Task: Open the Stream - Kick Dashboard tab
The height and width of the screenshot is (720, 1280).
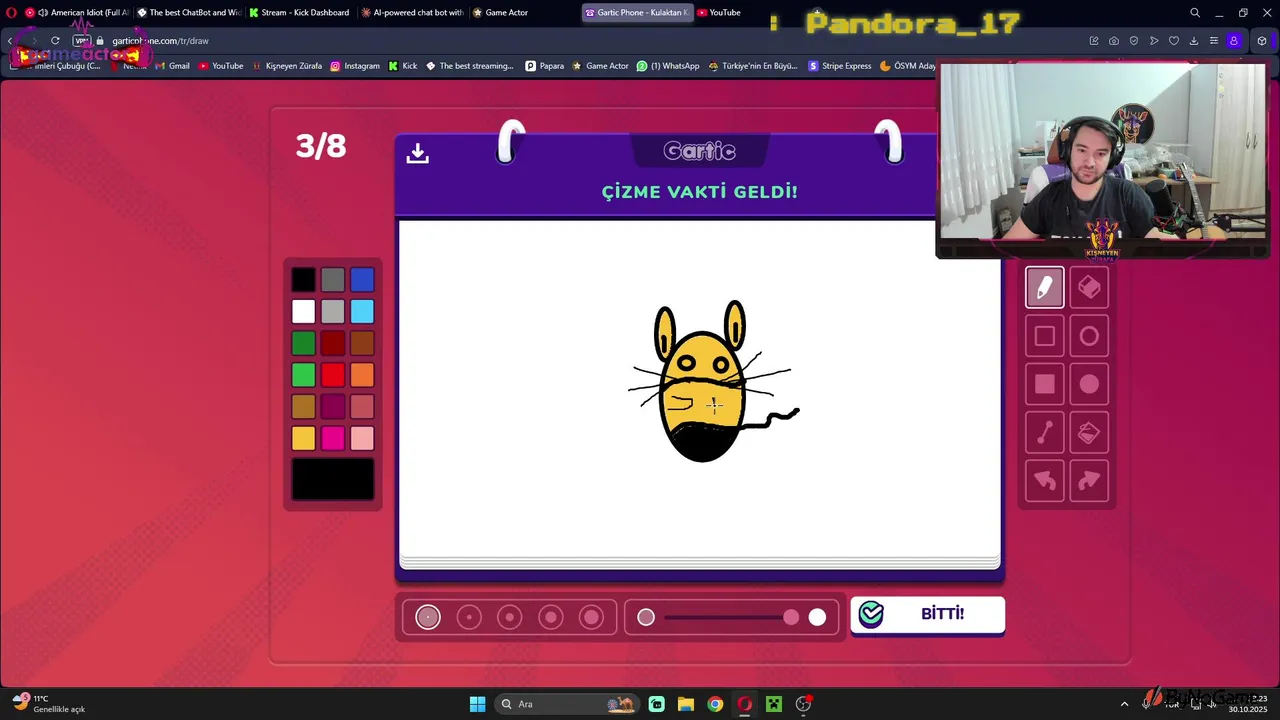Action: coord(300,13)
